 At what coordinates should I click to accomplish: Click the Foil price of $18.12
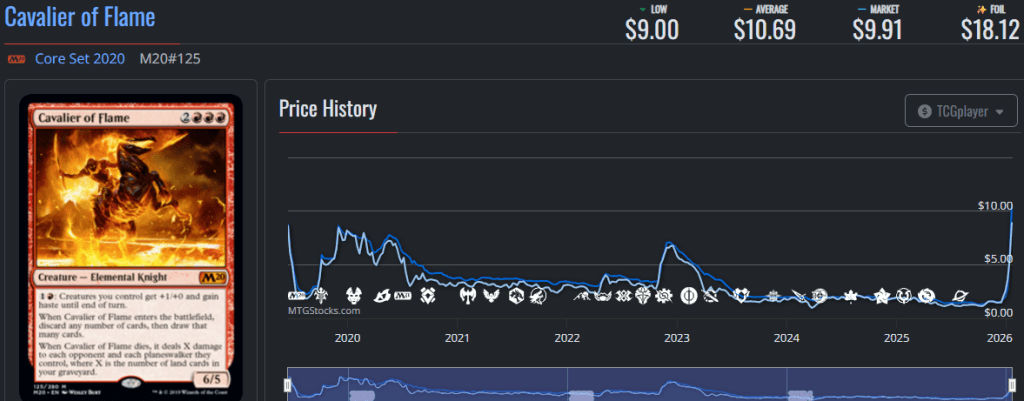(x=990, y=29)
